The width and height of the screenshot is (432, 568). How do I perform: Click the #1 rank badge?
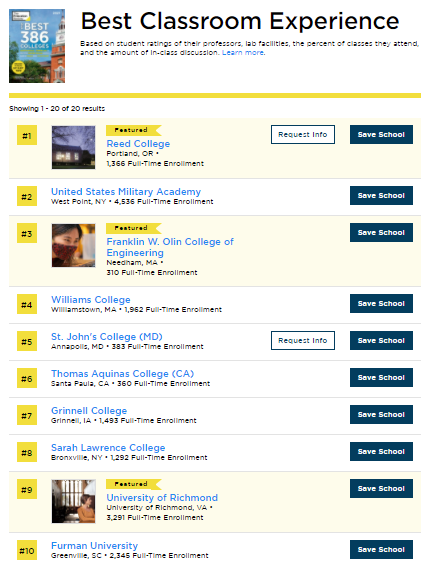[x=27, y=135]
